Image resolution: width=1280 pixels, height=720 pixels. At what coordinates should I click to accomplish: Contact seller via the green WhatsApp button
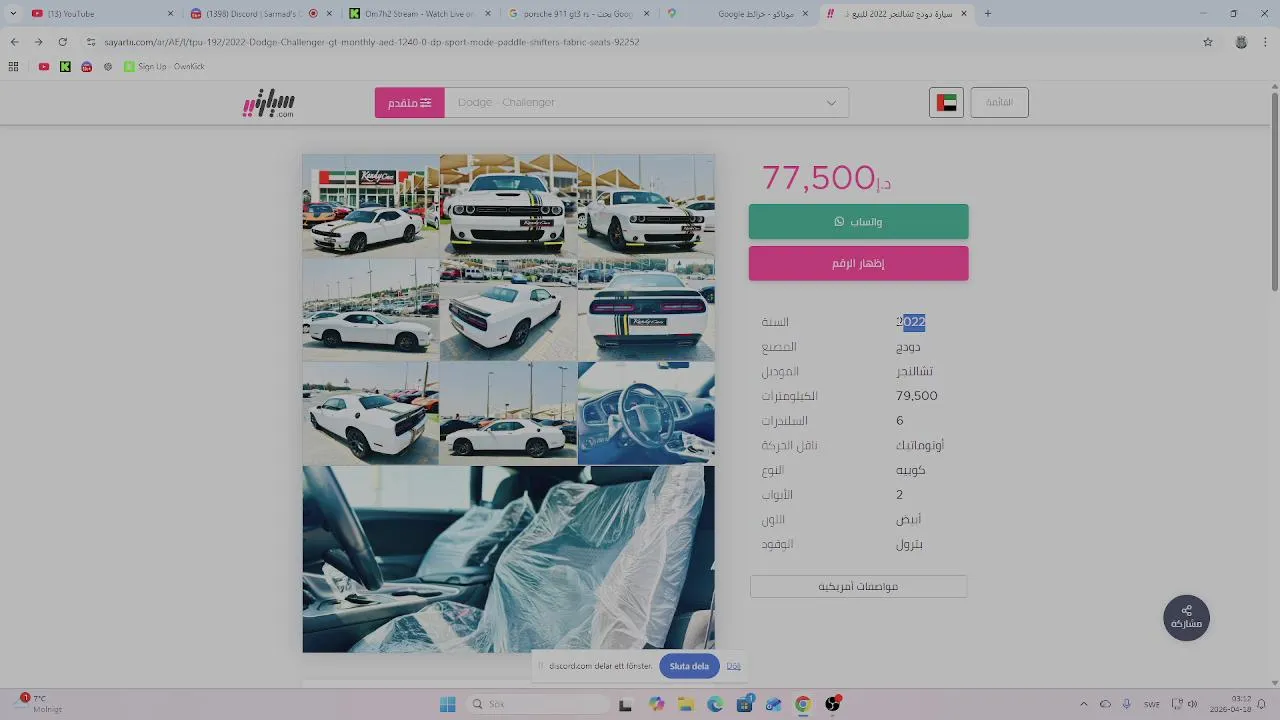[x=858, y=222]
